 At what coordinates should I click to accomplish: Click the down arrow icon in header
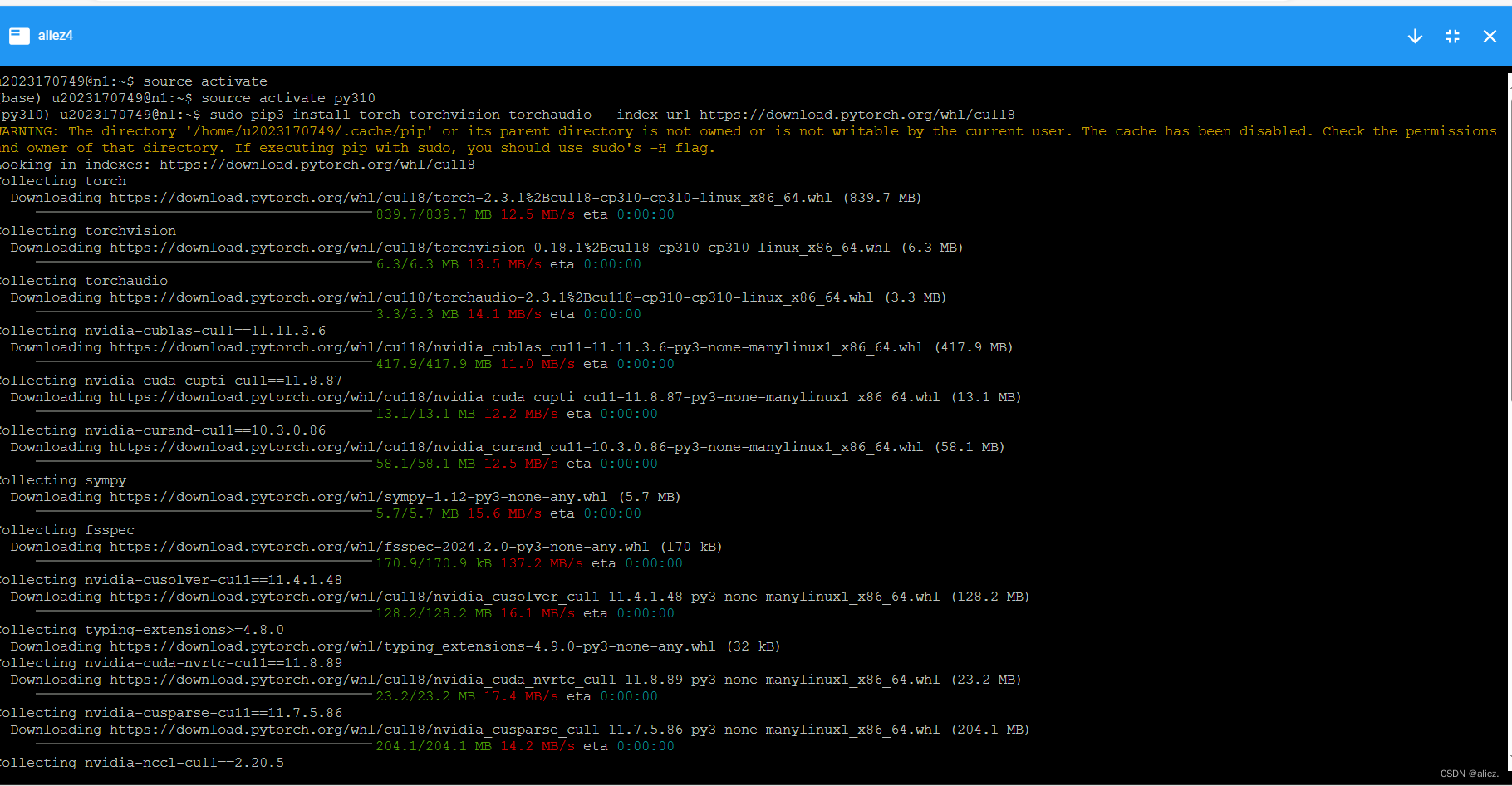click(1415, 37)
